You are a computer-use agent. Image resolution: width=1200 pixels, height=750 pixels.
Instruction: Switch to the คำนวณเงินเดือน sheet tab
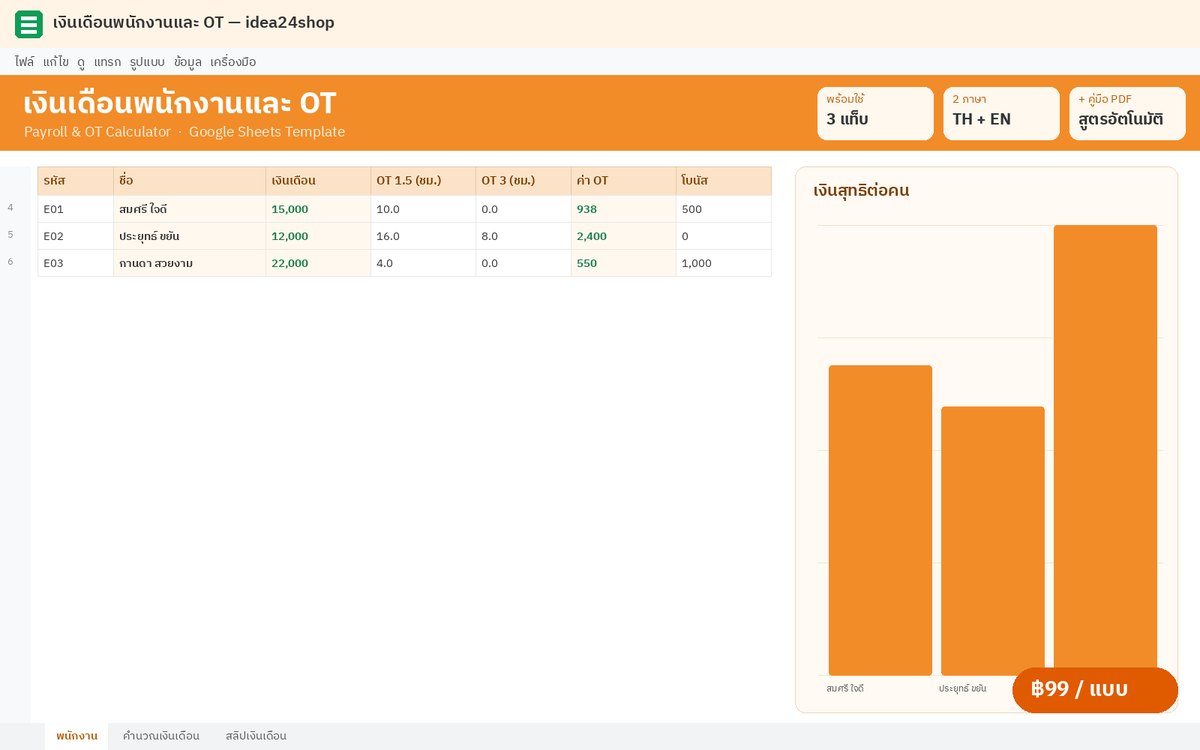pos(161,736)
